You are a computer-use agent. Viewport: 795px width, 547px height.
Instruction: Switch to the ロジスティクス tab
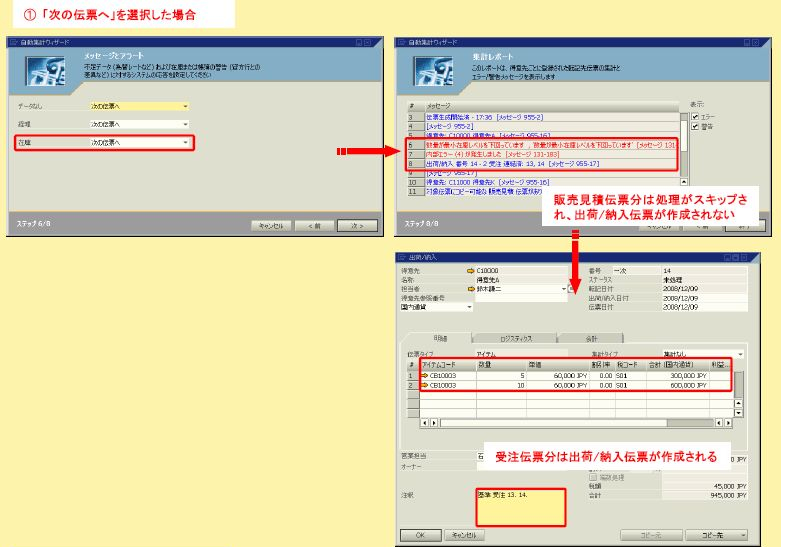click(x=513, y=338)
